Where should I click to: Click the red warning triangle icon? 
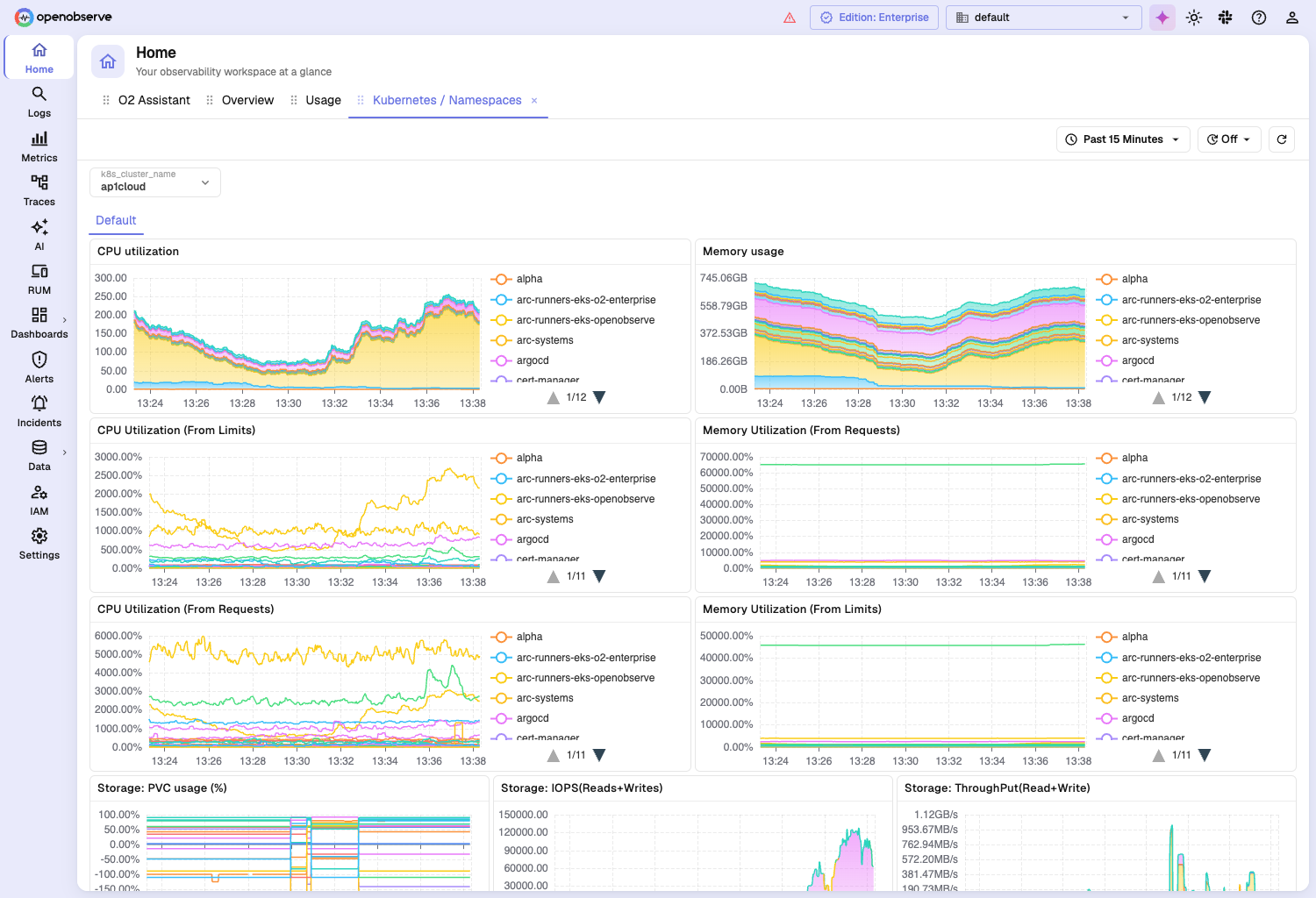click(790, 18)
